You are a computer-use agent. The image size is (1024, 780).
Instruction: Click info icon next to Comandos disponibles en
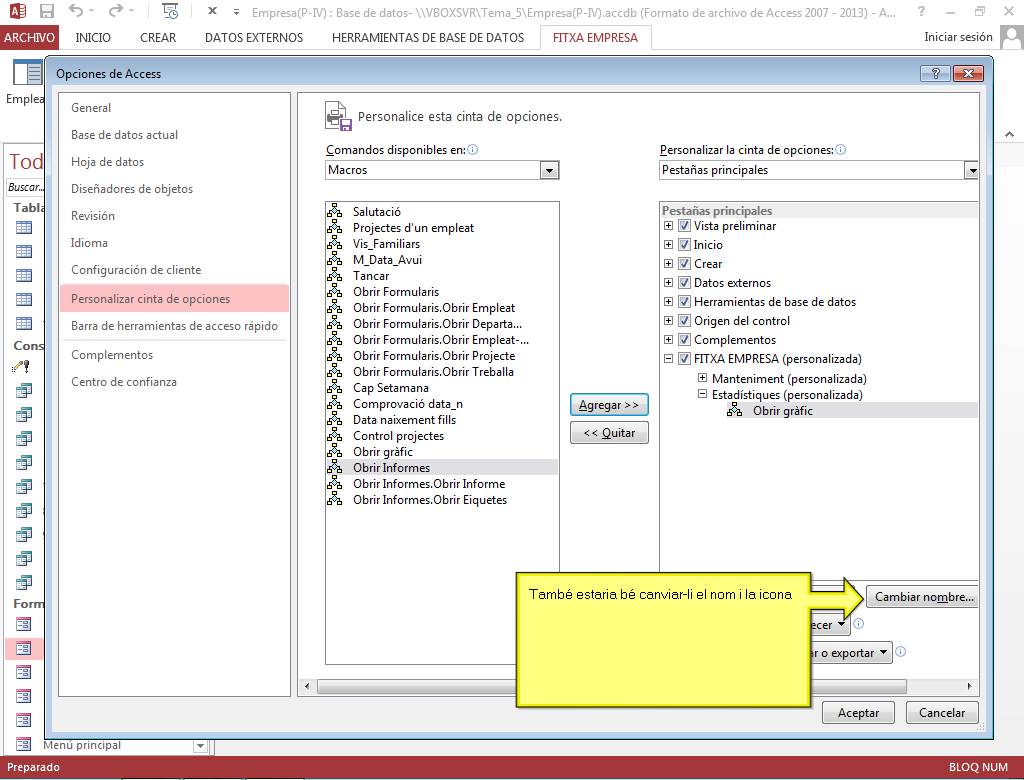473,150
